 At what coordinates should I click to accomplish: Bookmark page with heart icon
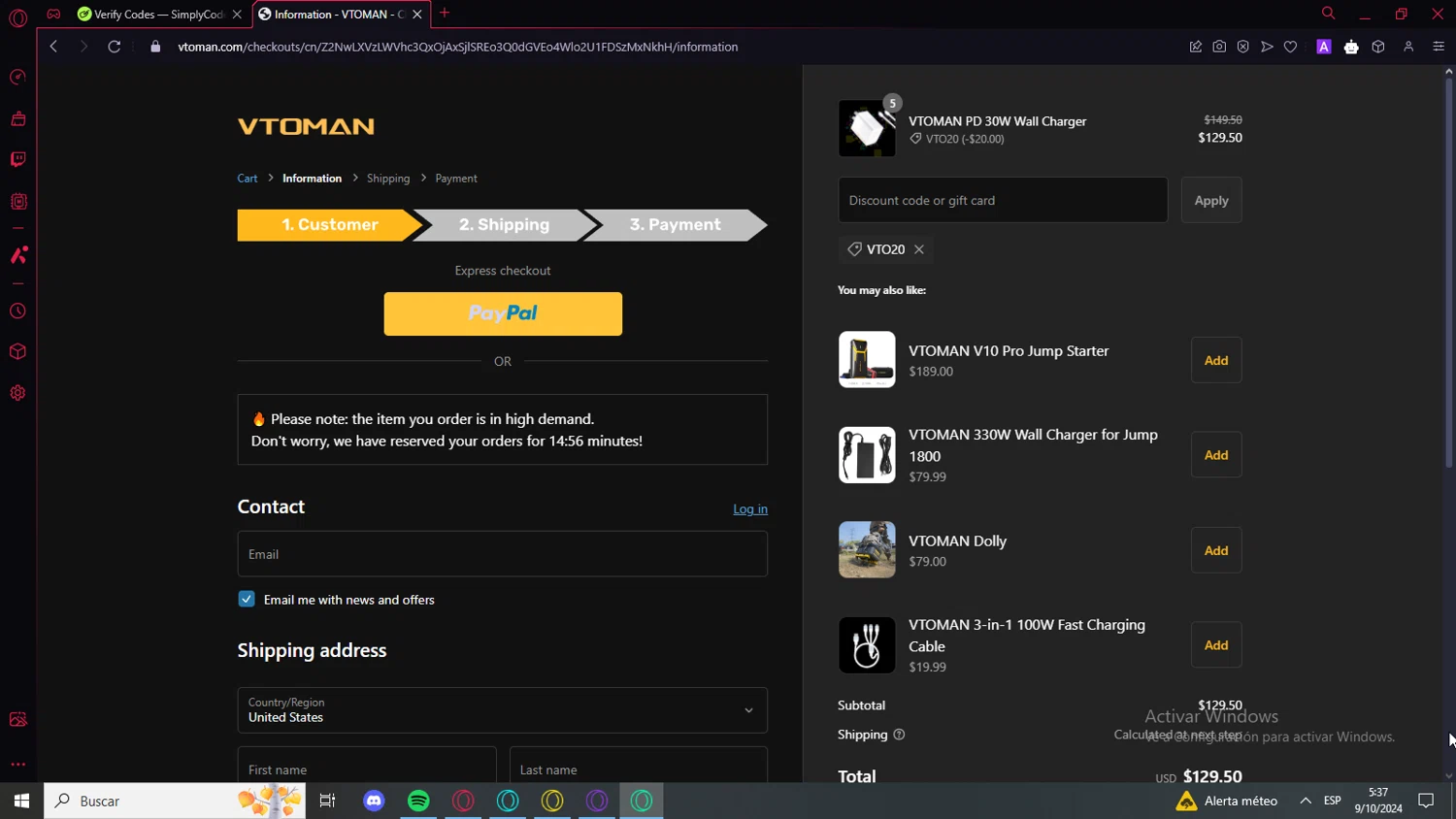(1290, 47)
